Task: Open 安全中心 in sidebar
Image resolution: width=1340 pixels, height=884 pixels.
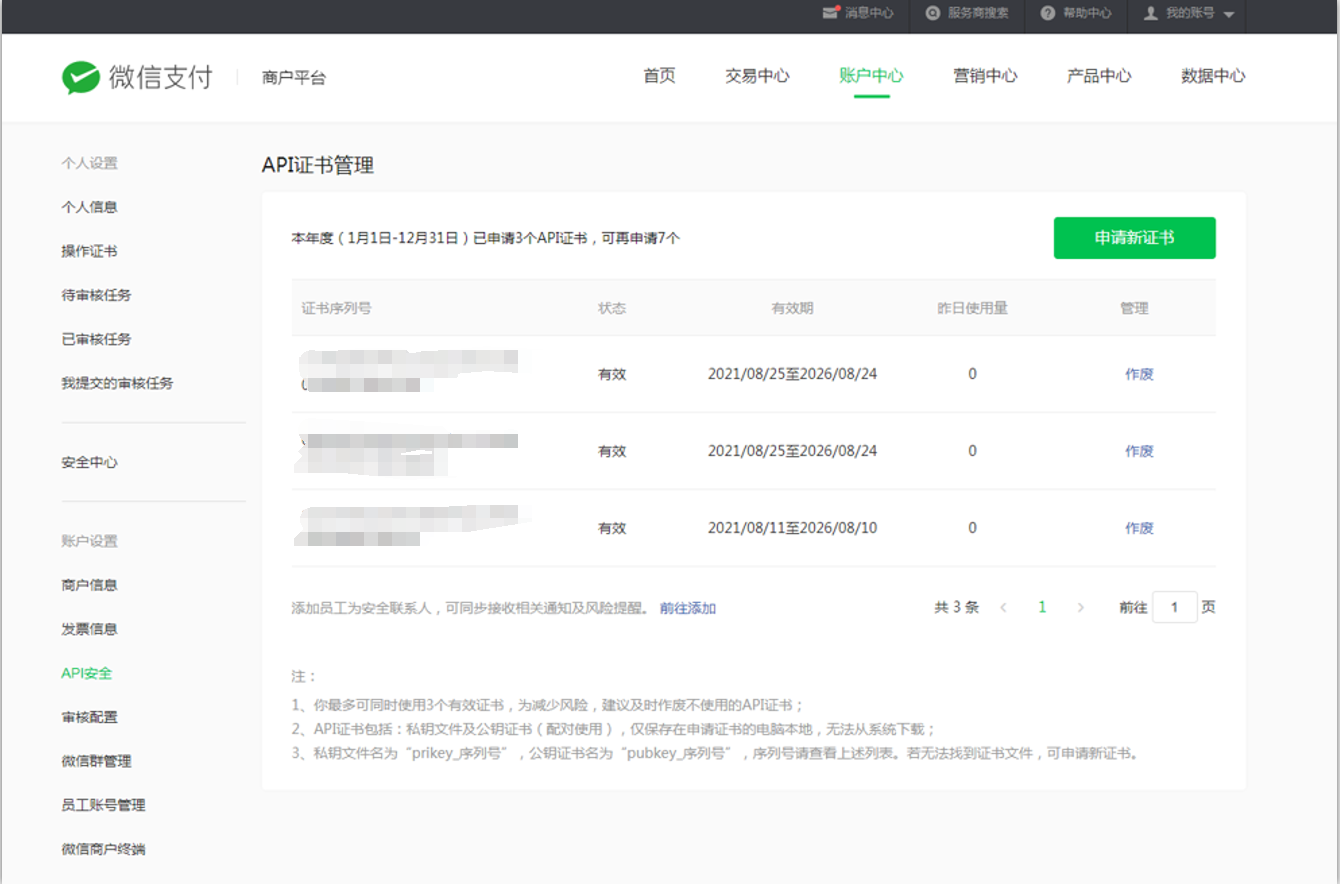Action: pos(89,462)
